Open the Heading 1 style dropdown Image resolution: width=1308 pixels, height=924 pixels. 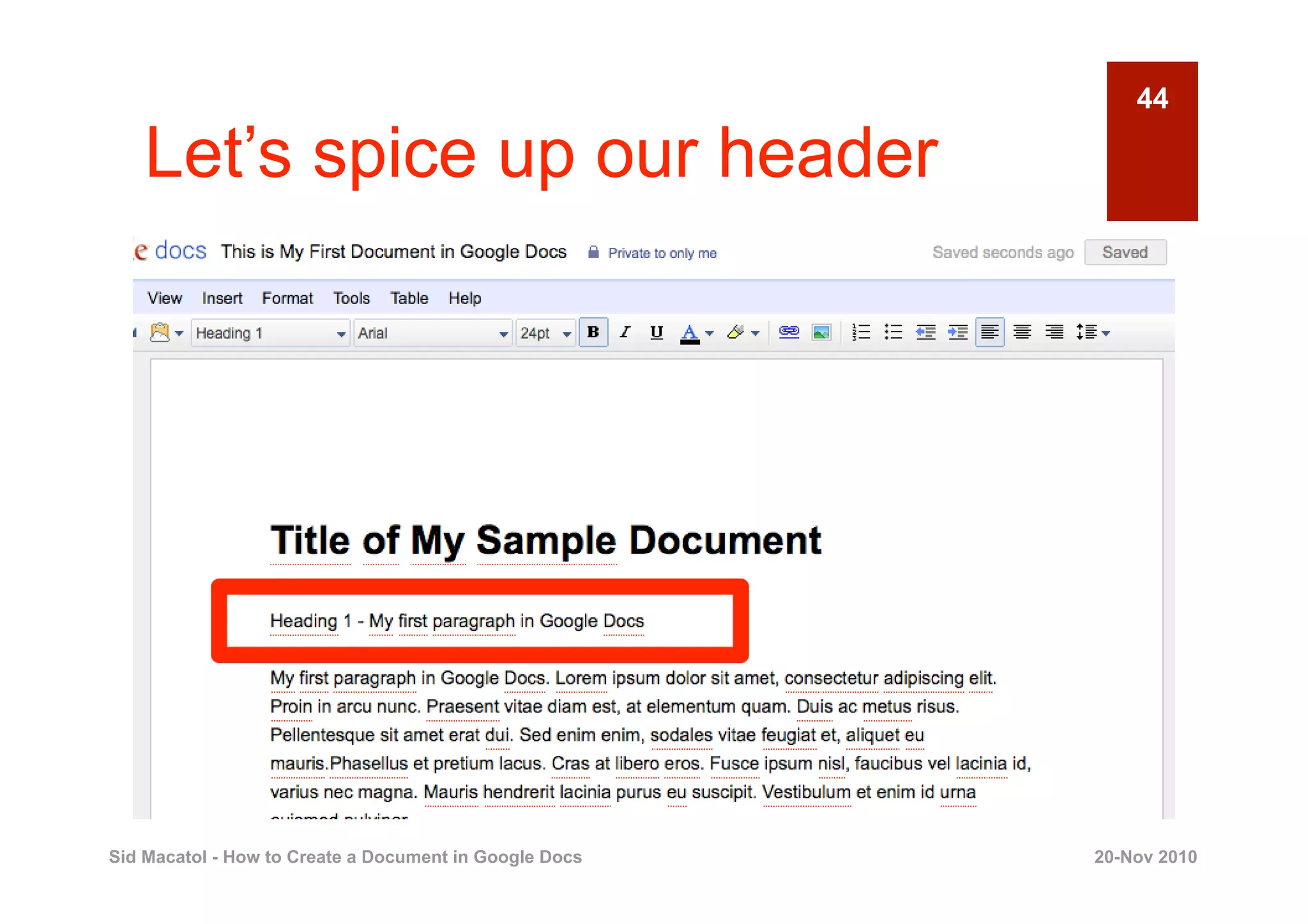pyautogui.click(x=271, y=333)
